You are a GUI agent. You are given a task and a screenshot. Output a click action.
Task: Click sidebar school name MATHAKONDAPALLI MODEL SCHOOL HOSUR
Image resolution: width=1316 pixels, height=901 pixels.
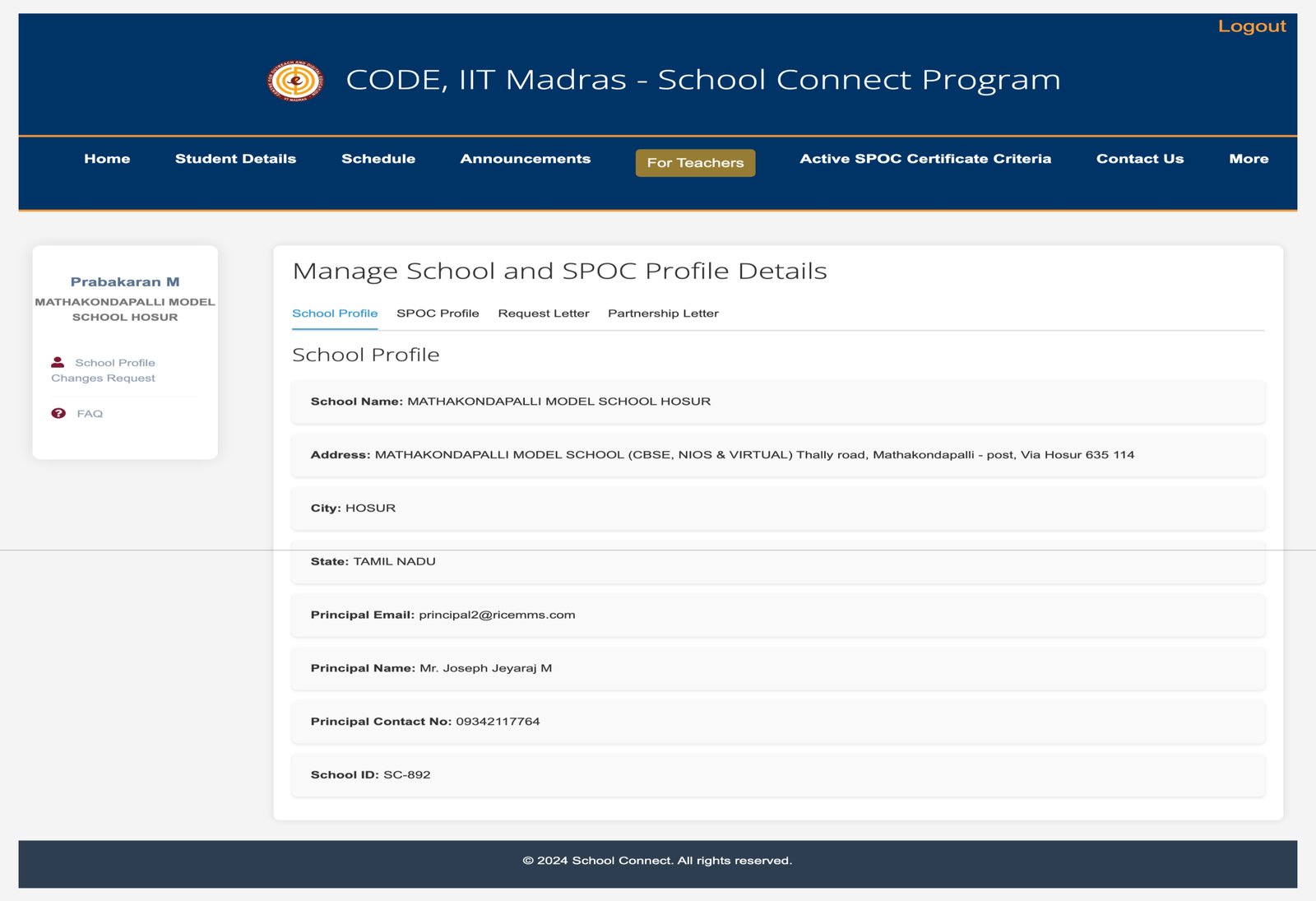(x=125, y=309)
